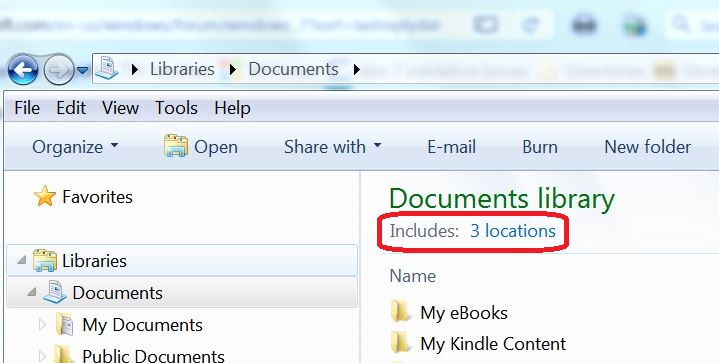Click the Open folder icon in toolbar
Image resolution: width=719 pixels, height=363 pixels.
tap(176, 146)
